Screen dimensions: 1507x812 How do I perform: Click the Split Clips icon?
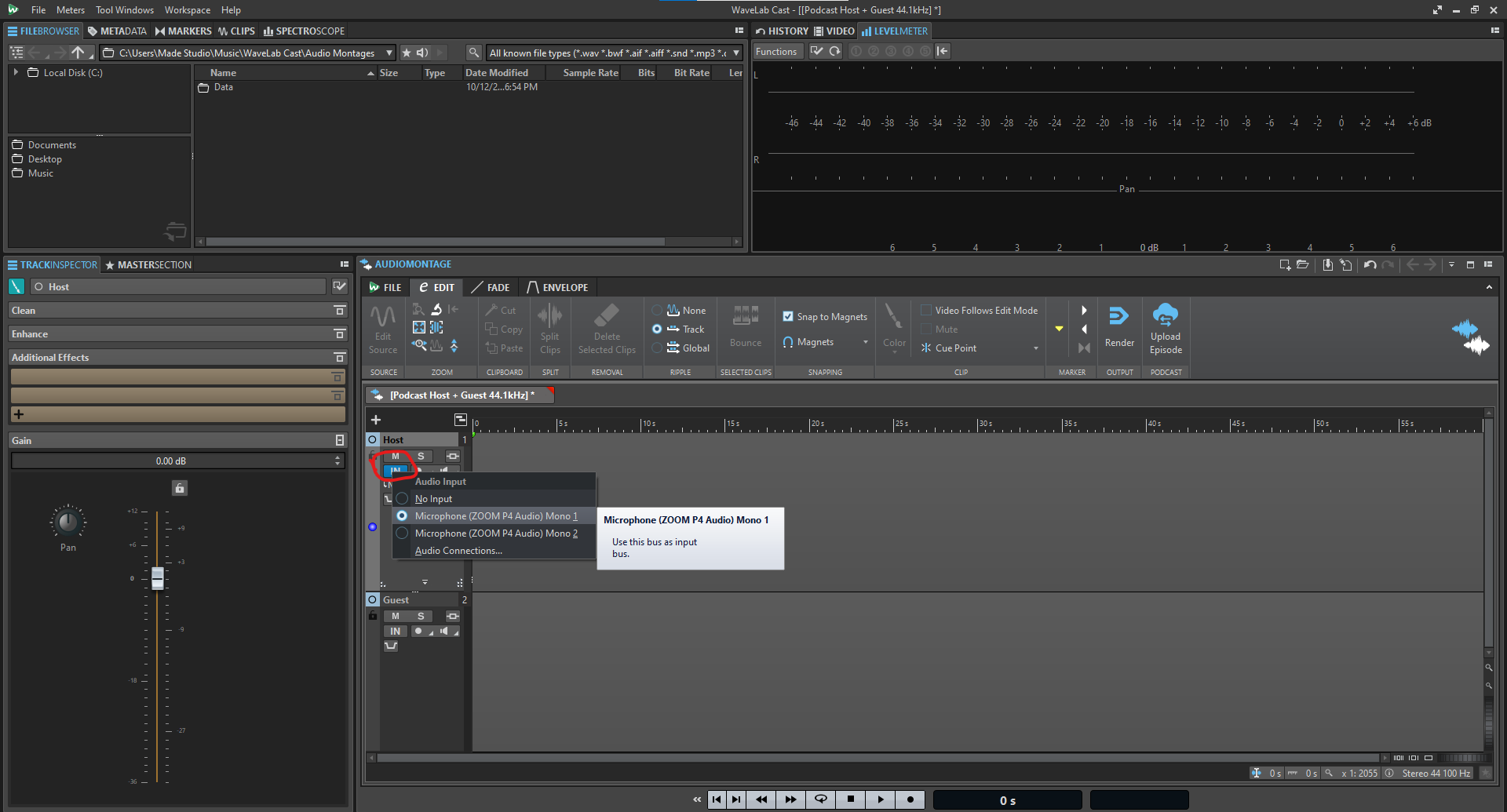pos(550,316)
